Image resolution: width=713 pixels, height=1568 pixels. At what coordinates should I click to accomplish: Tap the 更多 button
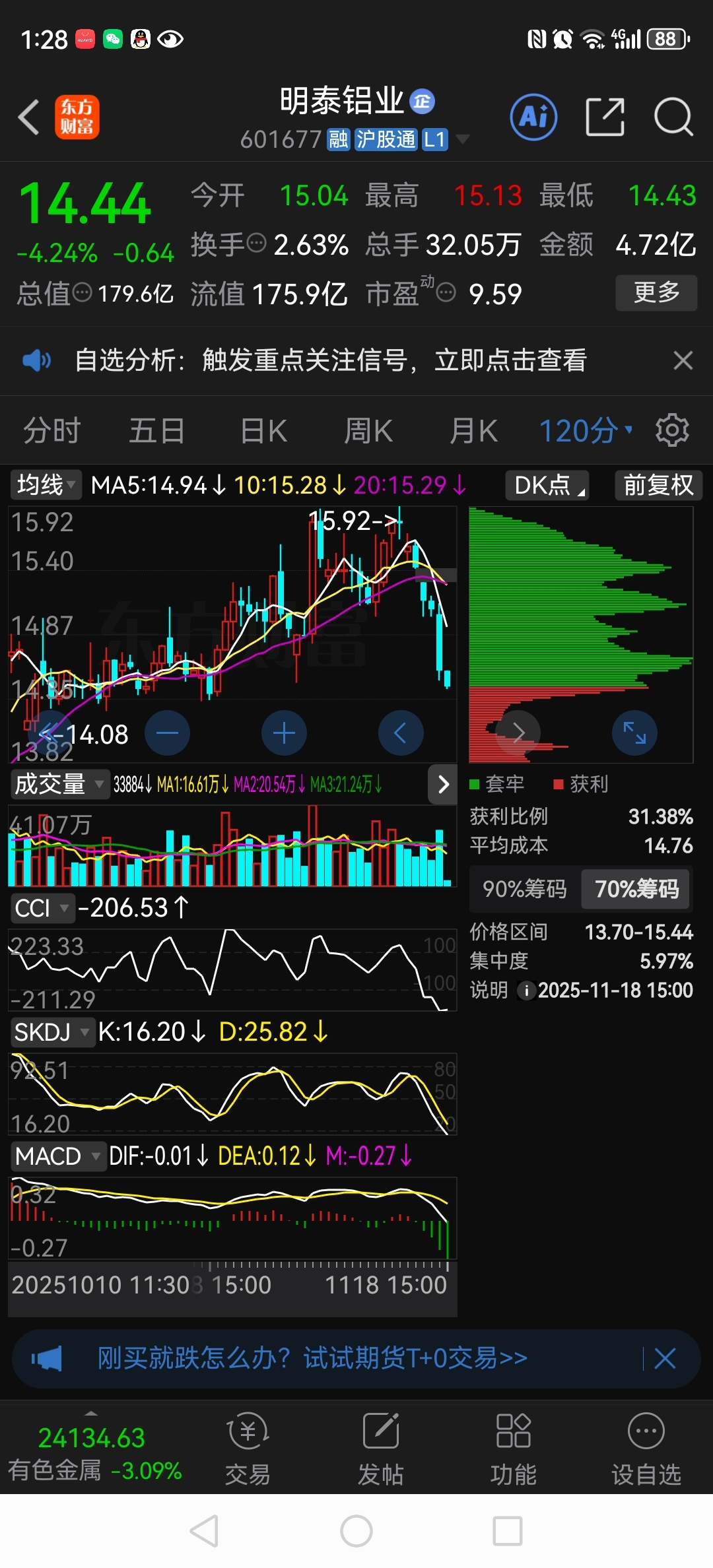coord(656,292)
